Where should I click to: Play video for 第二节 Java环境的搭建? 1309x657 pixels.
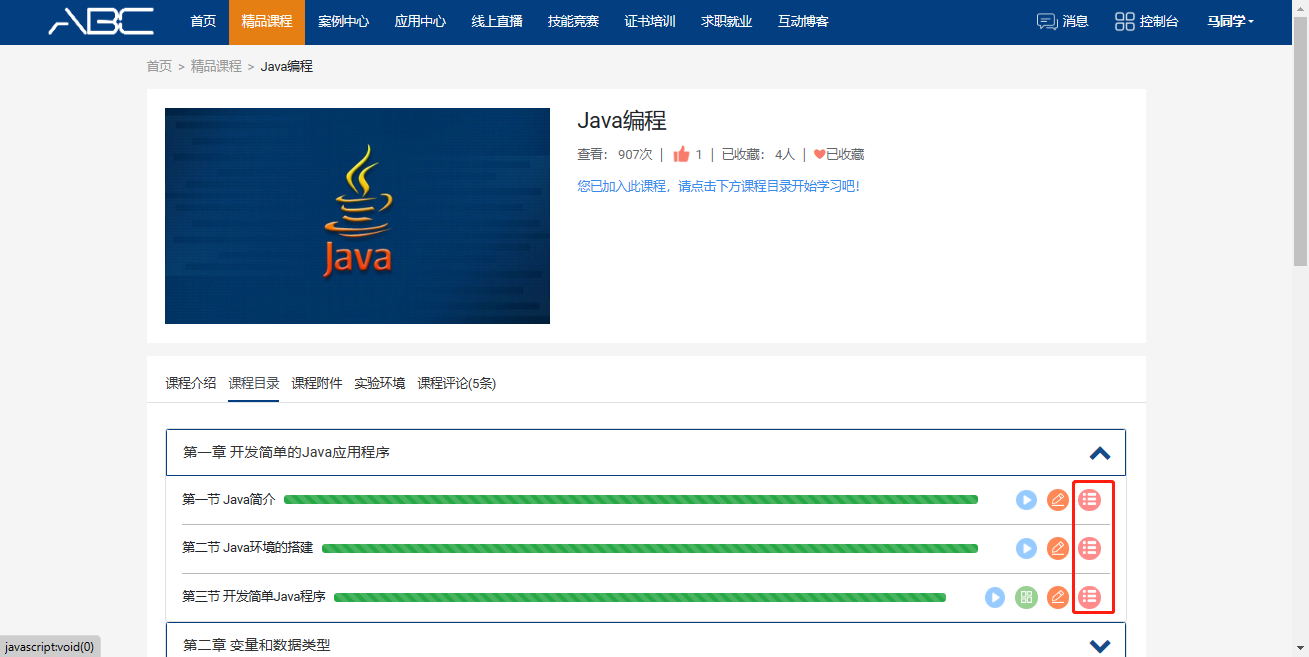pos(1026,548)
